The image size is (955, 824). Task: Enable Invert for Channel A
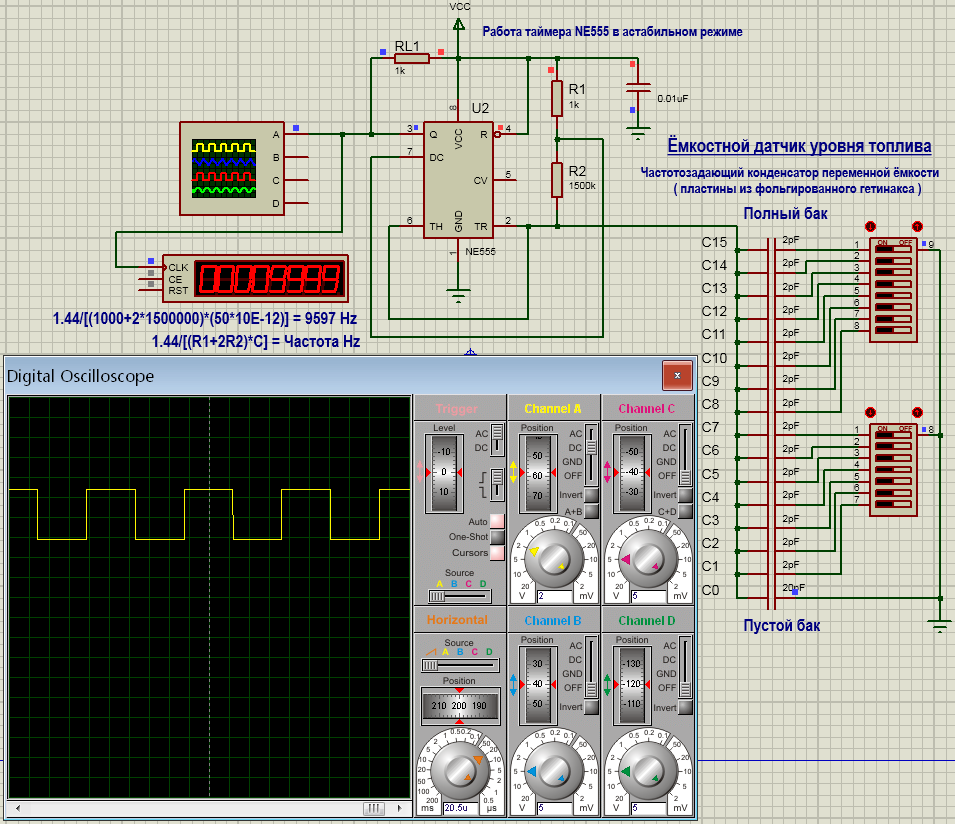click(592, 496)
